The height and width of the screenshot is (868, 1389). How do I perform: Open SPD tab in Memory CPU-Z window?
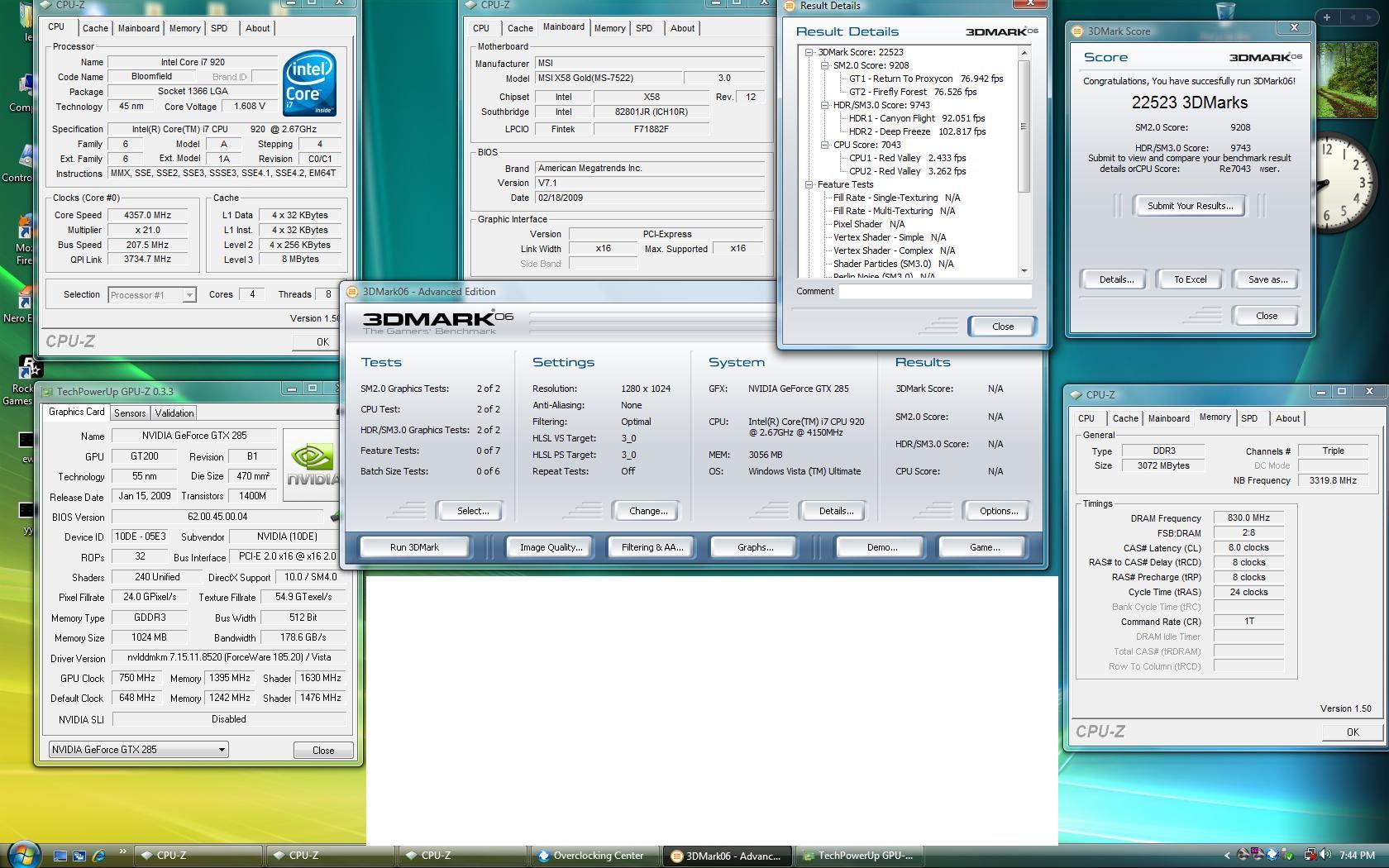(1249, 418)
